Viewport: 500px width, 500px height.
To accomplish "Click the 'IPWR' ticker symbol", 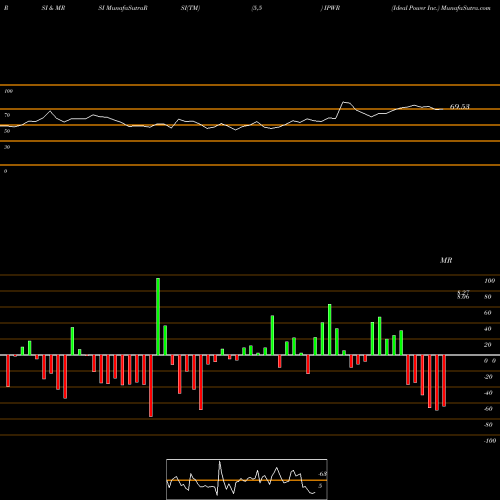I will coord(332,8).
